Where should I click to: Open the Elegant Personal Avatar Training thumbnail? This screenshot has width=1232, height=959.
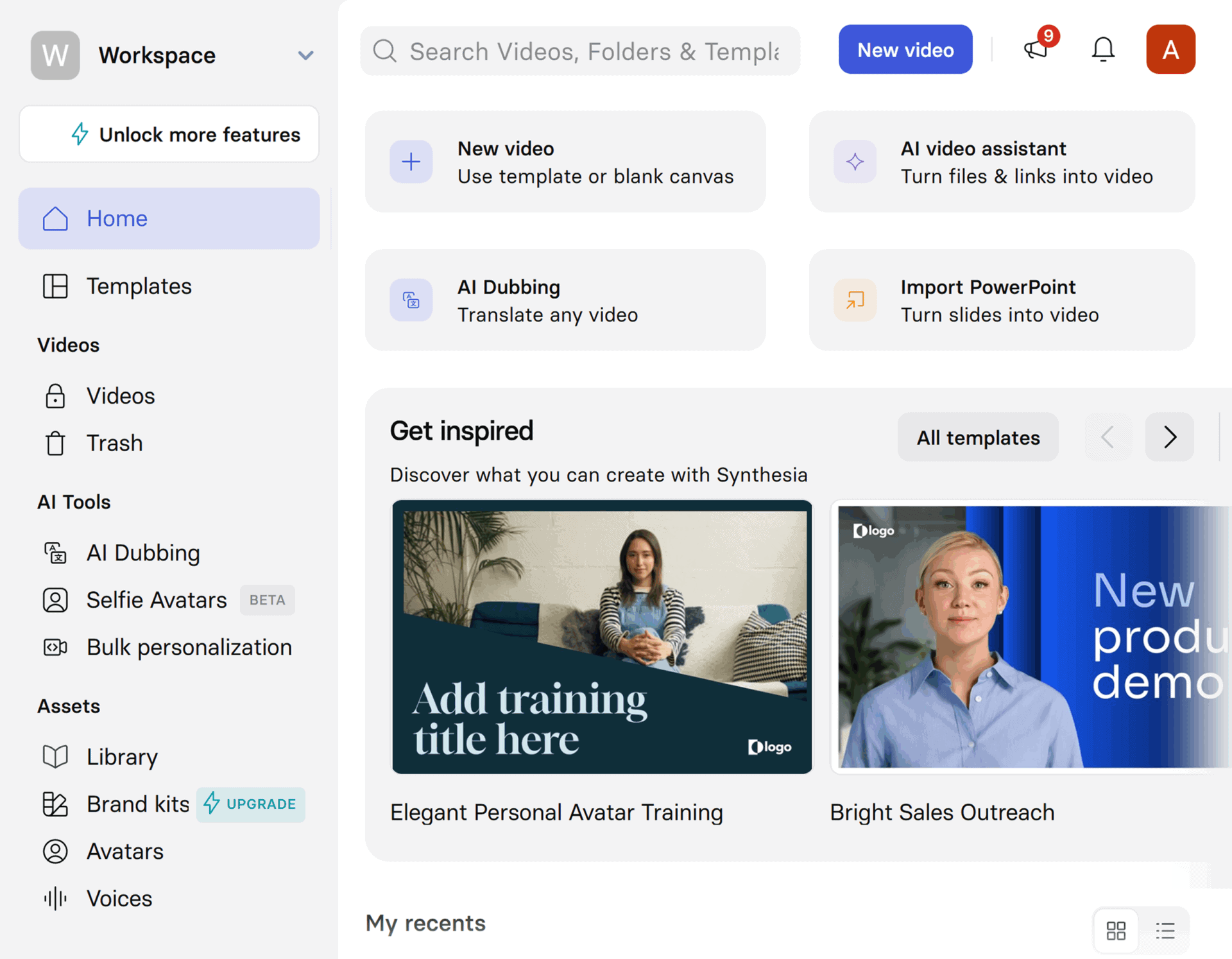coord(602,637)
